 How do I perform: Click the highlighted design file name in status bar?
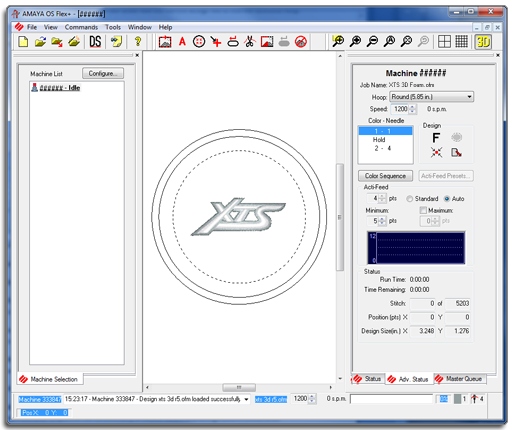tap(271, 399)
